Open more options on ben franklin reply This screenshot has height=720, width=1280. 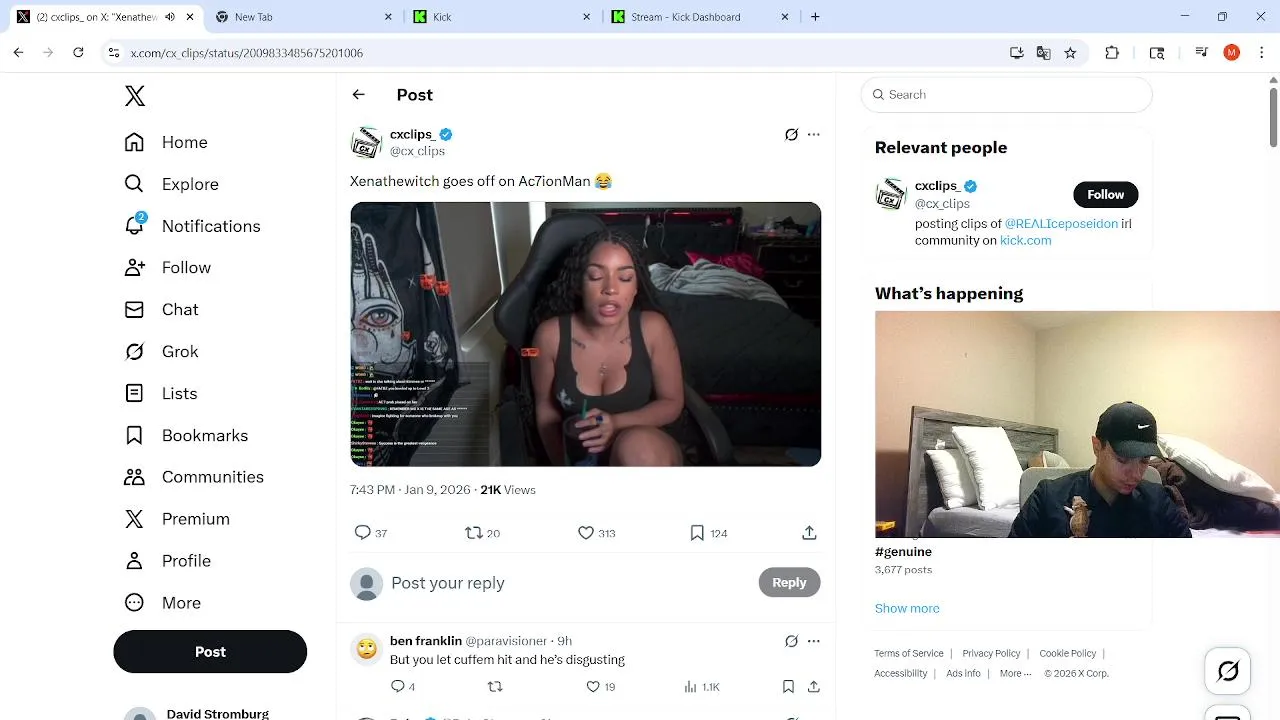click(813, 641)
